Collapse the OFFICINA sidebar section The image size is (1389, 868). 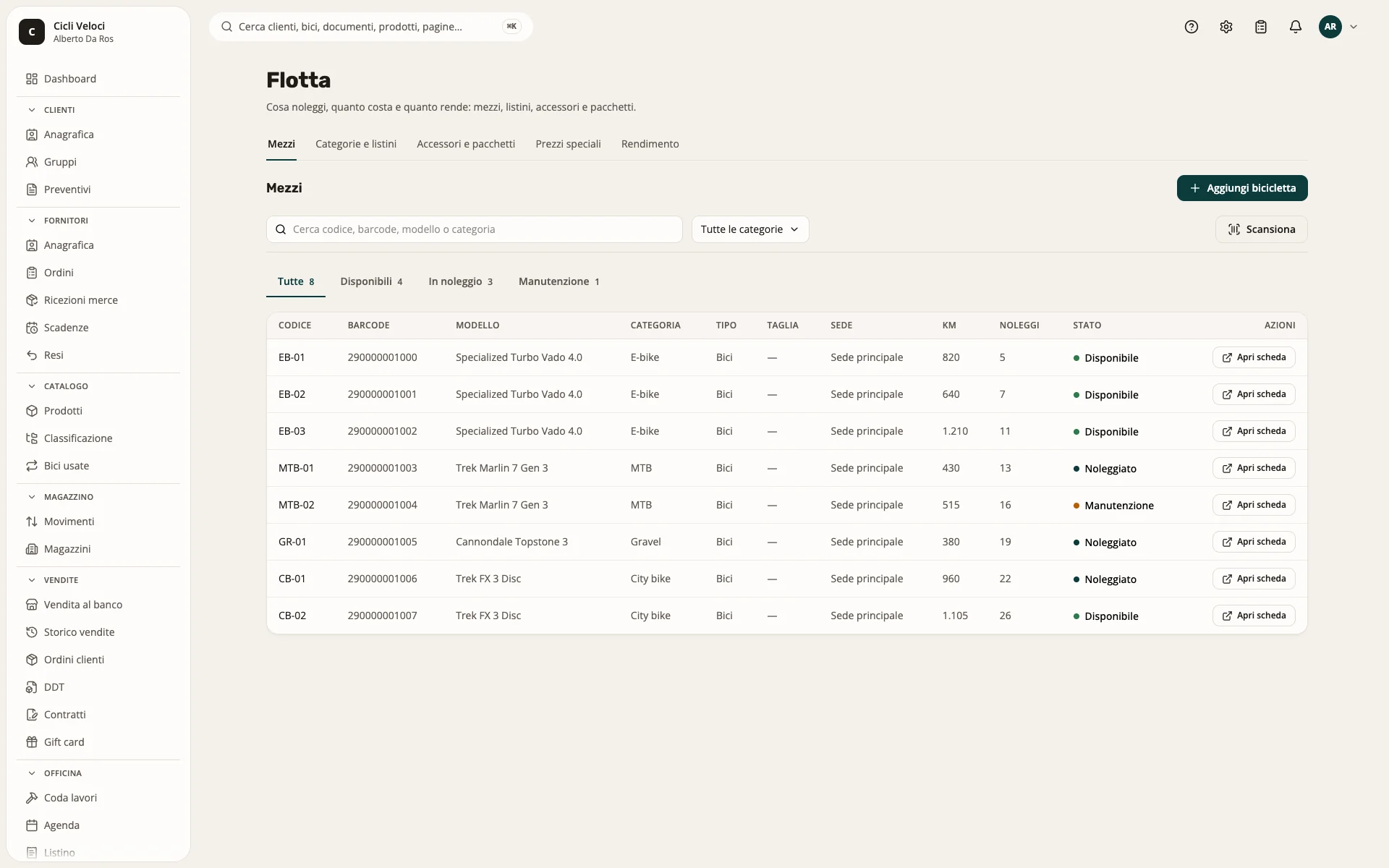coord(32,773)
